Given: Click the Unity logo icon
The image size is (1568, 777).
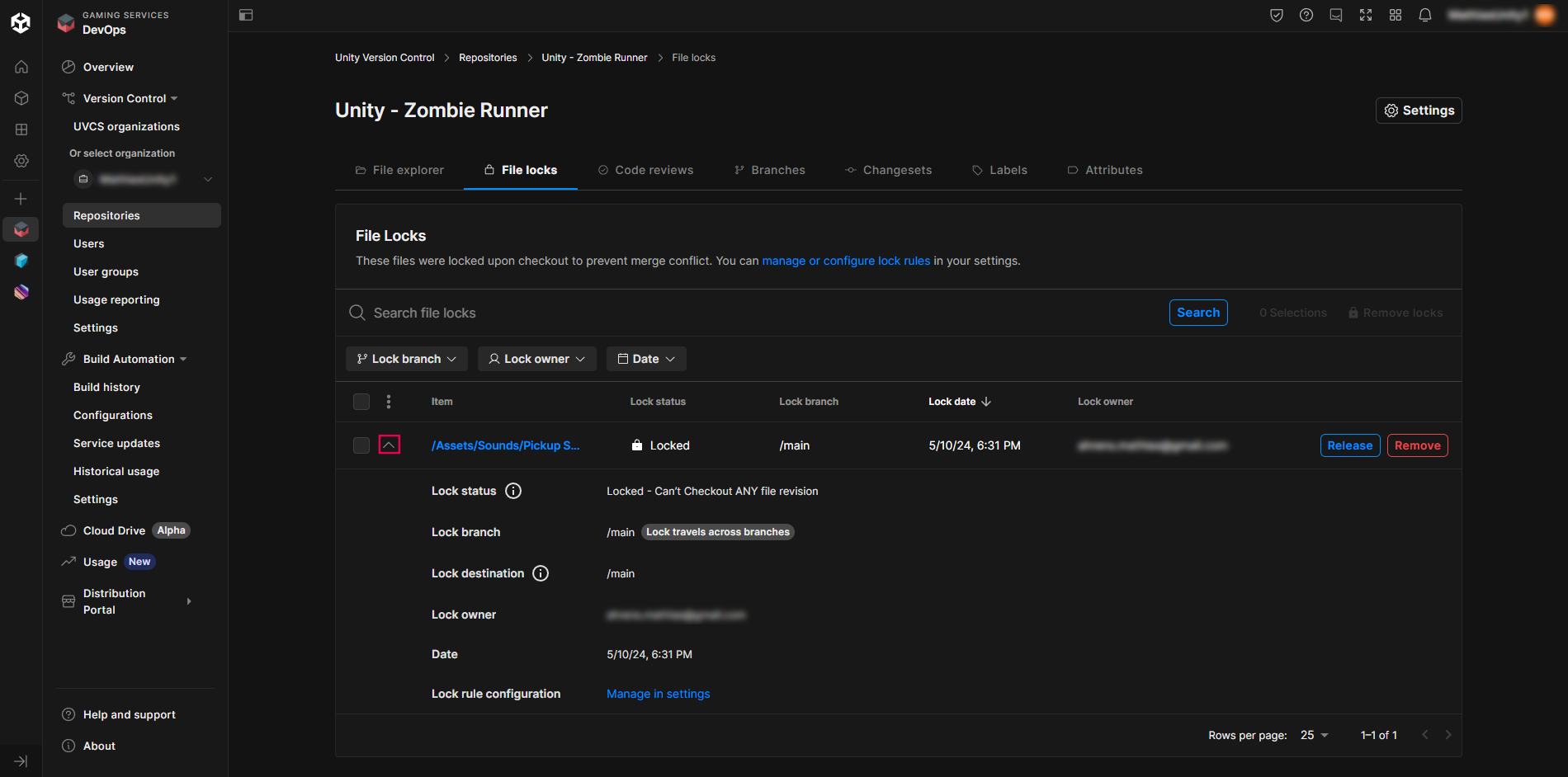Looking at the screenshot, I should pyautogui.click(x=21, y=22).
